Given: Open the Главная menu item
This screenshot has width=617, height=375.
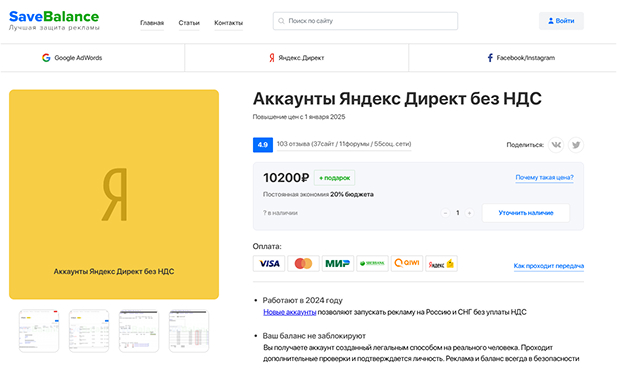Looking at the screenshot, I should [152, 23].
